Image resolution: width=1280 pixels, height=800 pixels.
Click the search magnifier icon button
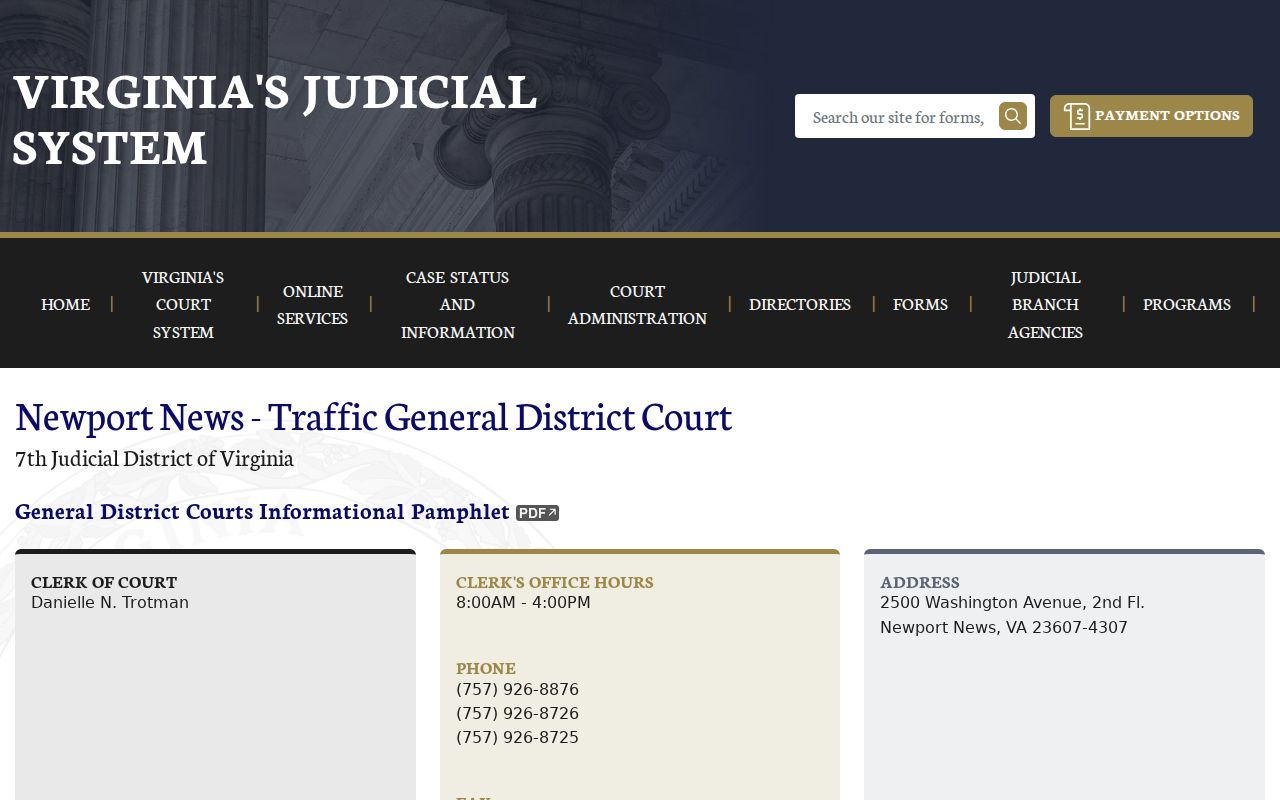point(1013,116)
